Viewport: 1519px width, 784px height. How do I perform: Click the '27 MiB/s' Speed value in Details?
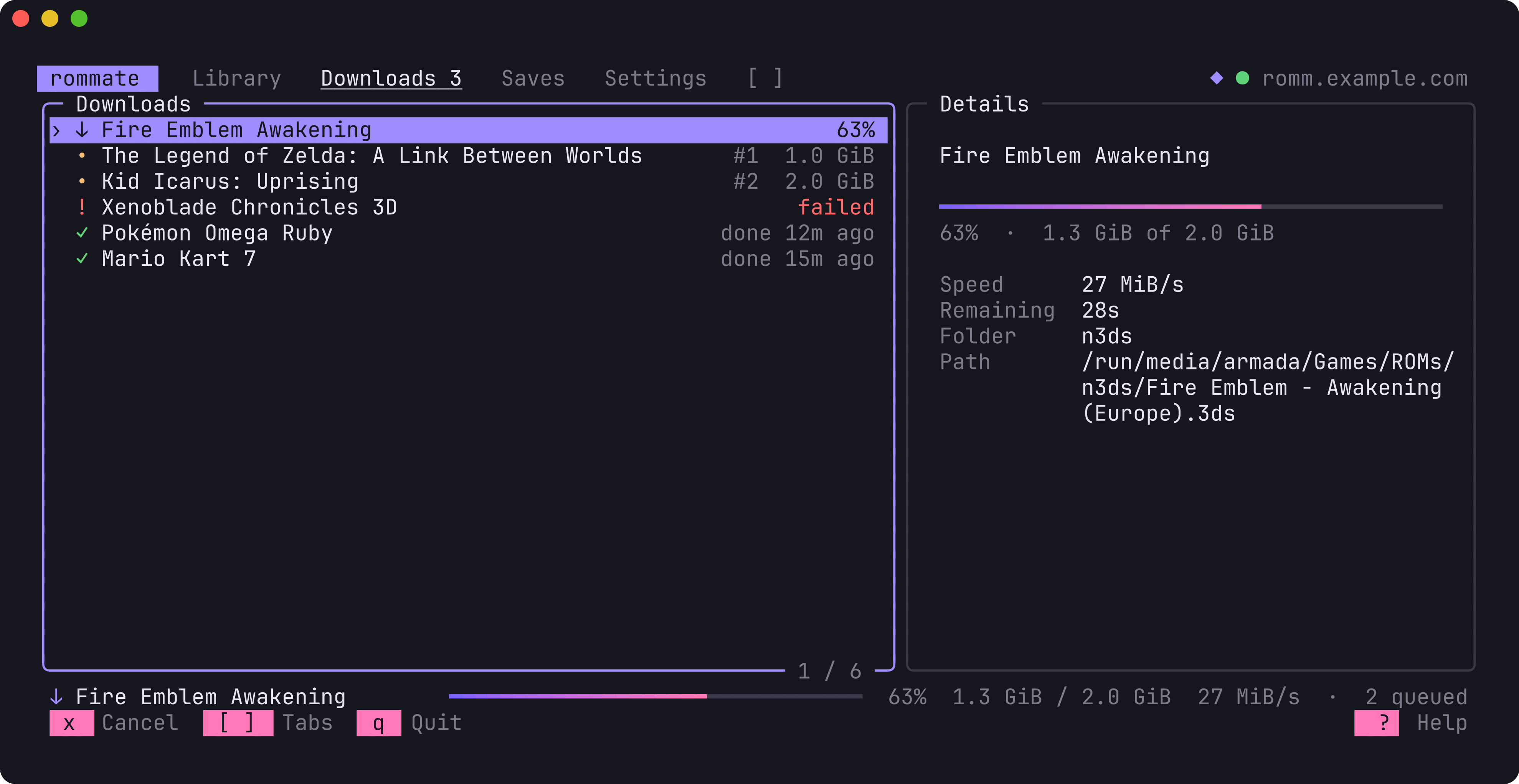pos(1133,284)
